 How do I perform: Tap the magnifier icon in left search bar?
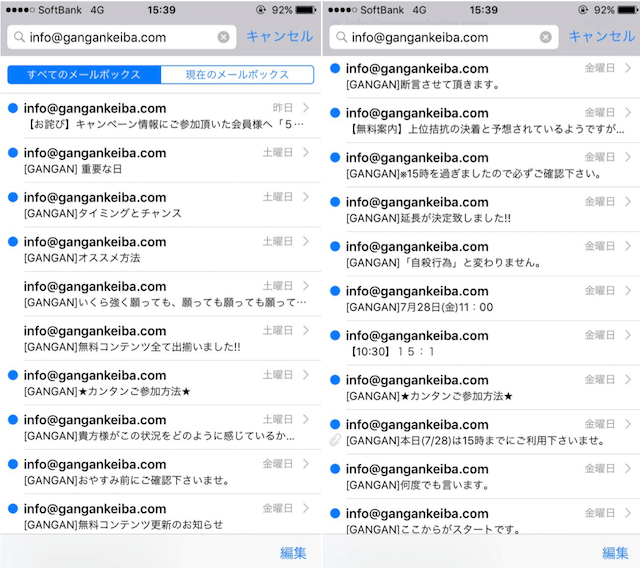tap(19, 37)
